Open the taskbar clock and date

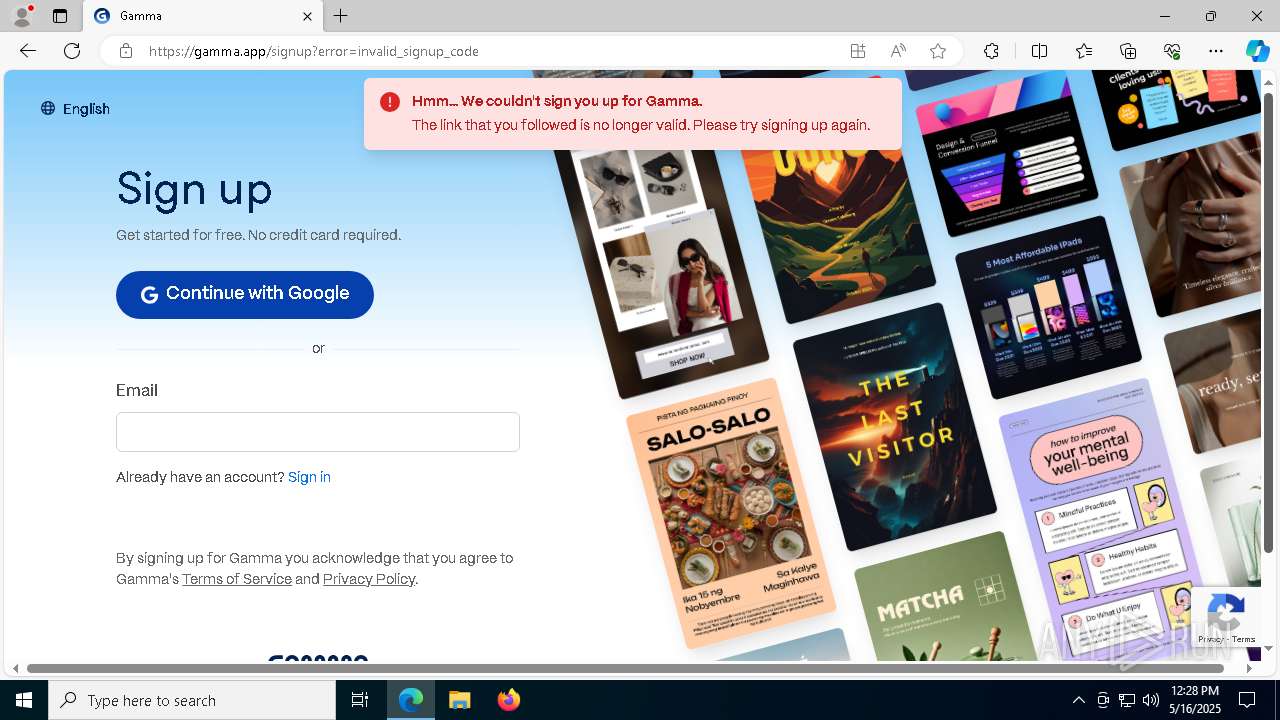pos(1194,700)
